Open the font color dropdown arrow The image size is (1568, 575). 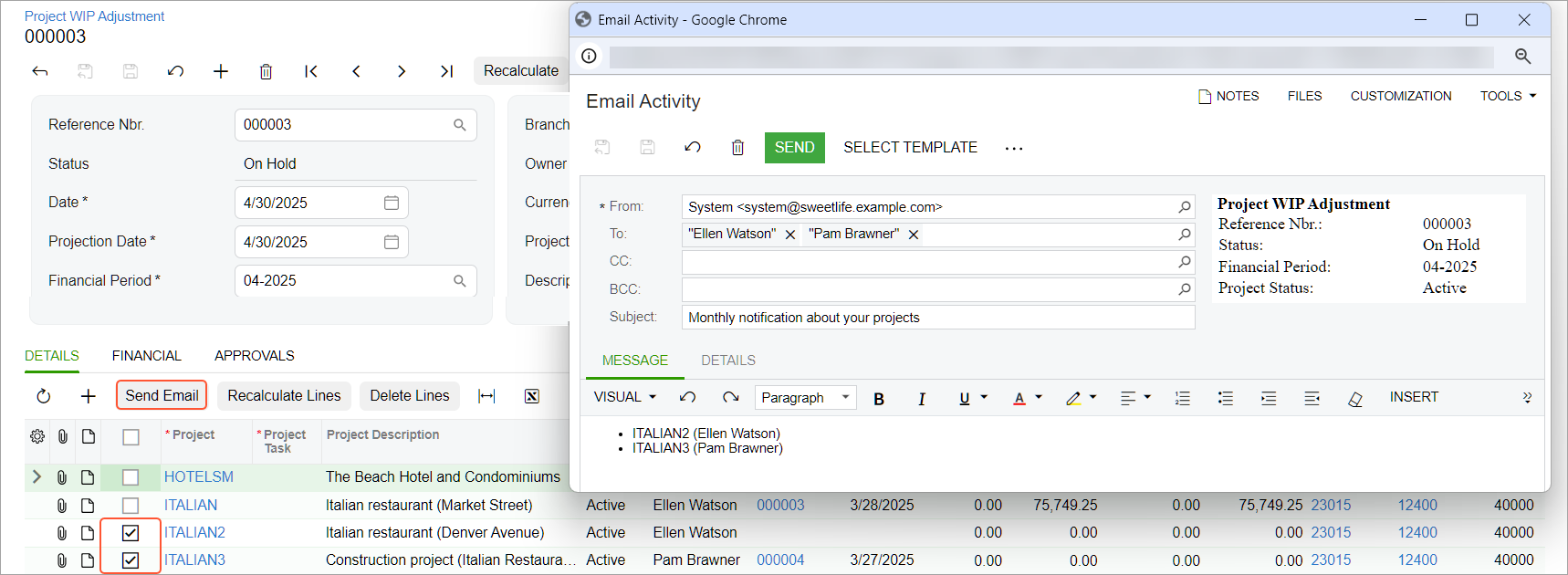[1039, 397]
